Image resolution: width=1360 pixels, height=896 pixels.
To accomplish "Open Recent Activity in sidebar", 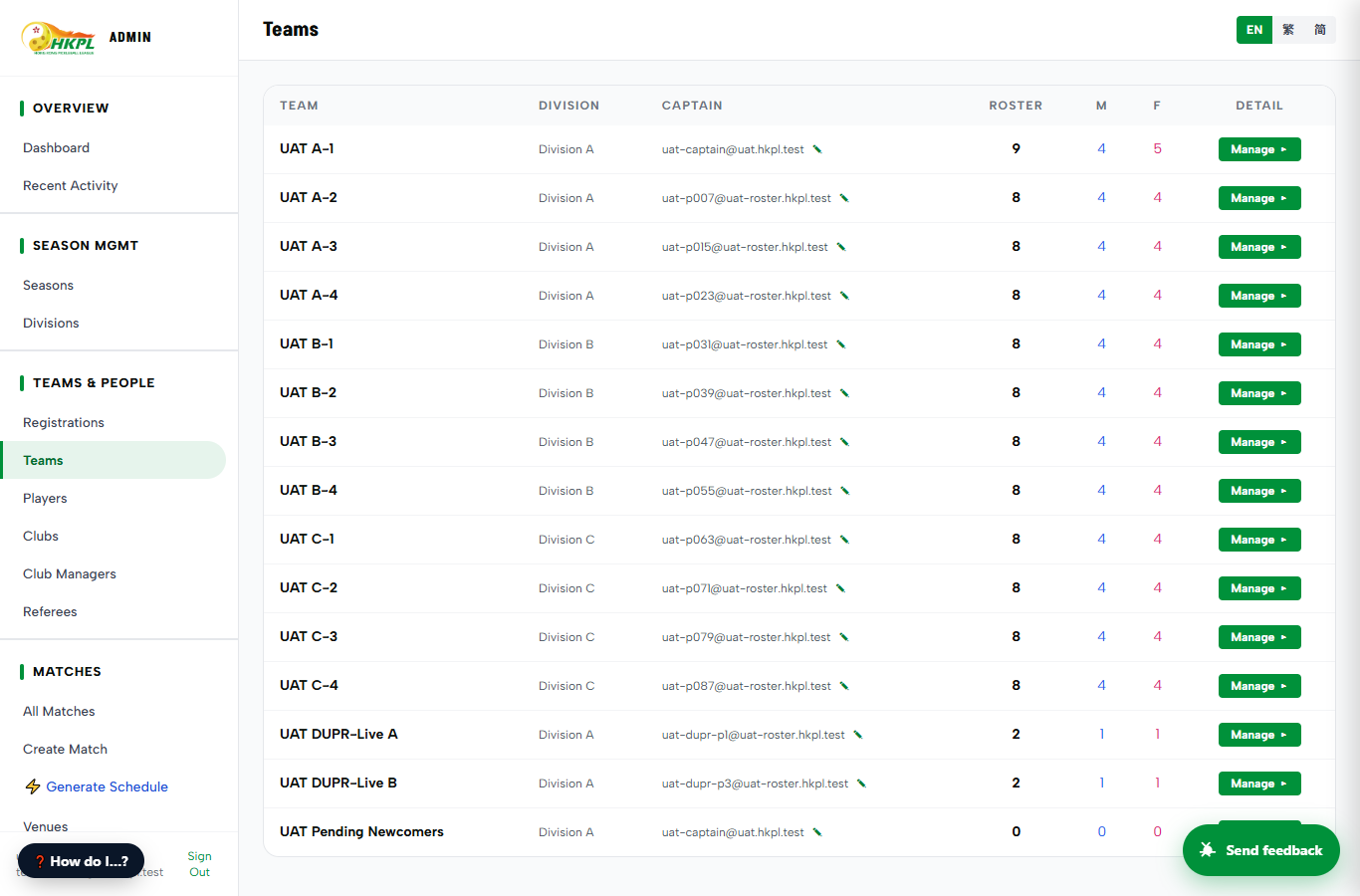I will coord(71,185).
